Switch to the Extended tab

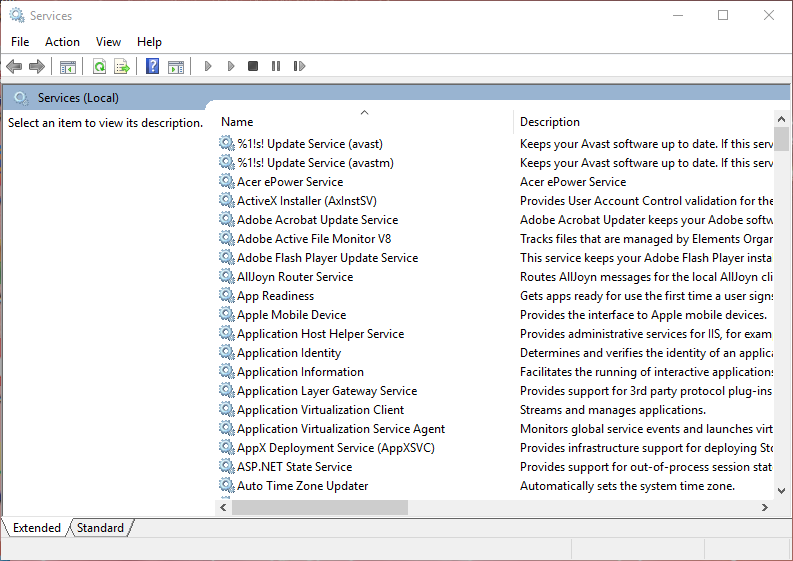pos(36,528)
